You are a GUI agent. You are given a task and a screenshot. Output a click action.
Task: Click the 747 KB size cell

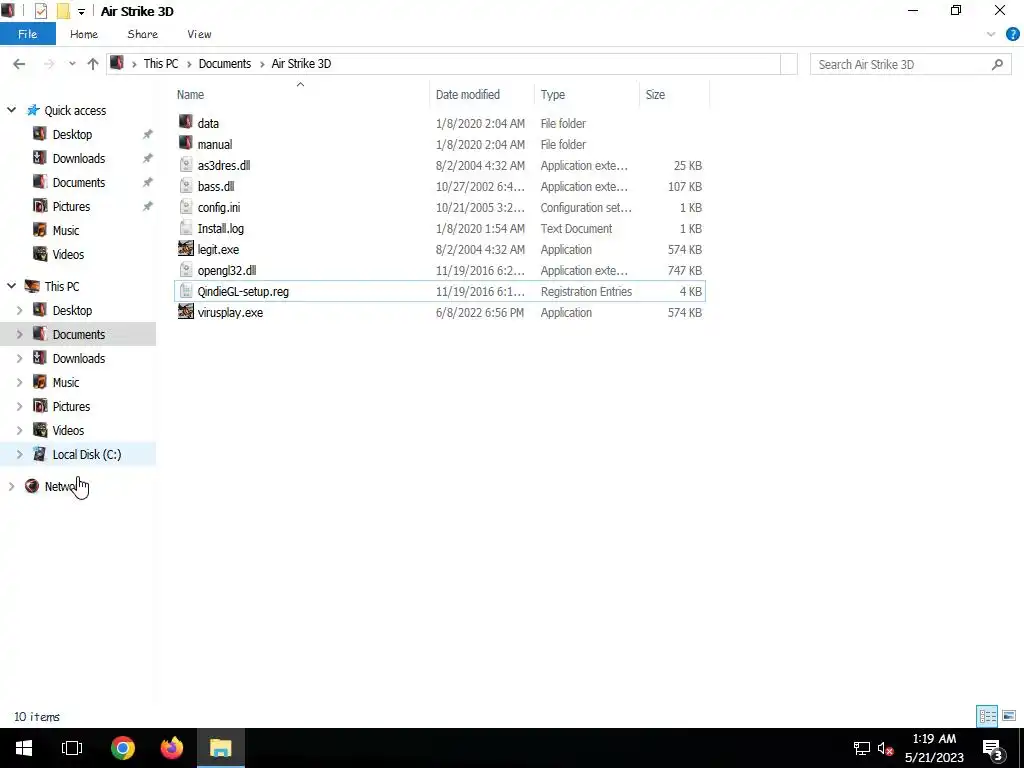tap(685, 270)
